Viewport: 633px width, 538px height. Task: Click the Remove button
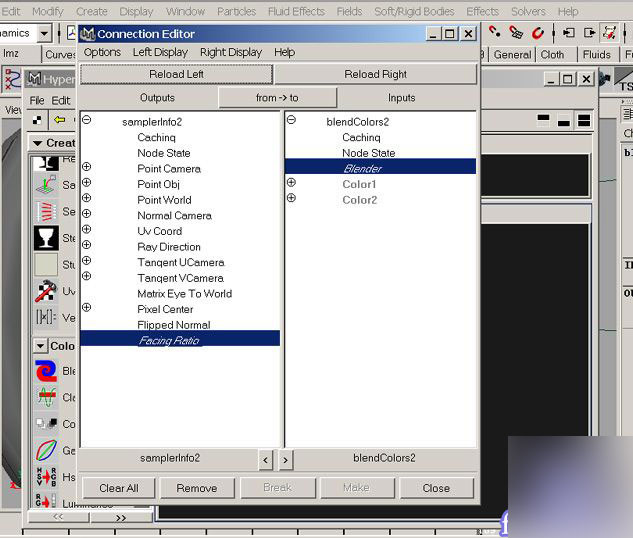point(197,488)
